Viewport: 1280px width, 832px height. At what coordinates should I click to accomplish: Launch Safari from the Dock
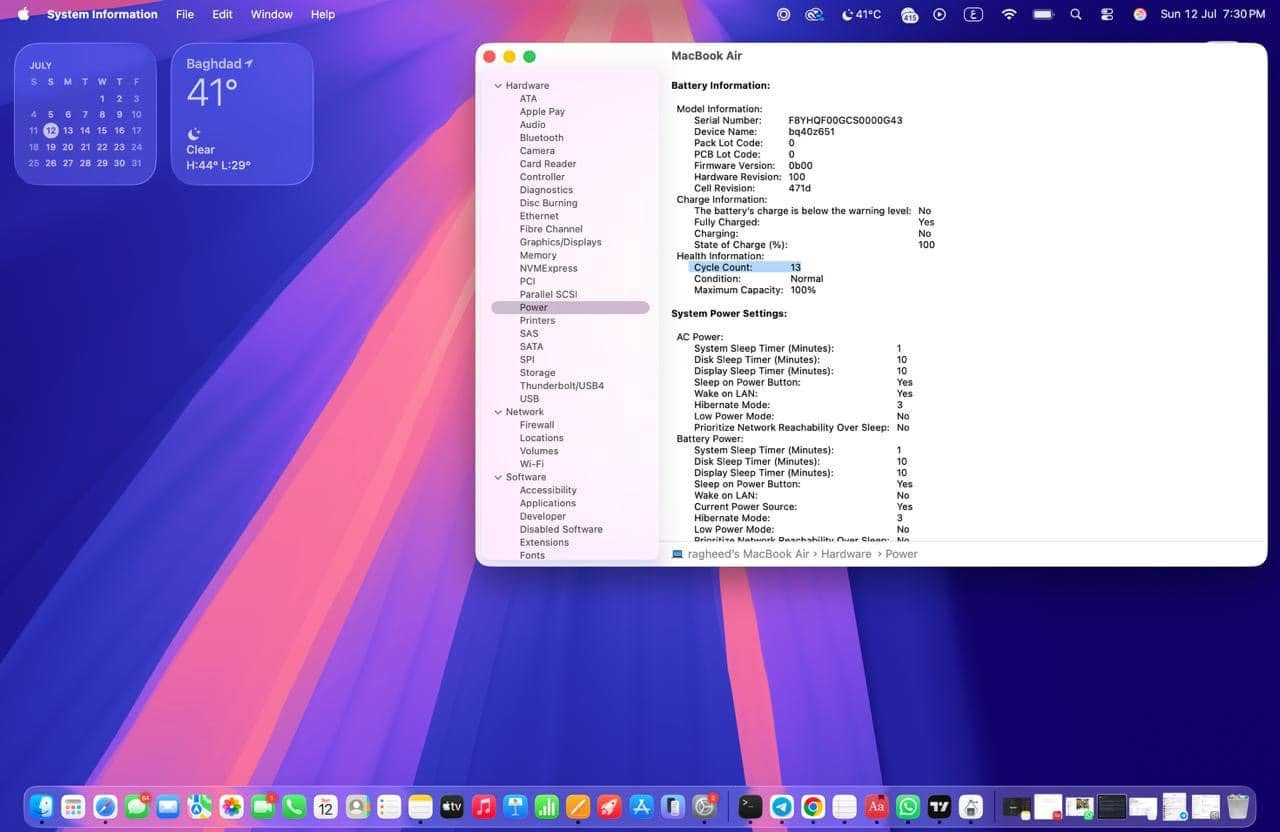pyautogui.click(x=105, y=806)
